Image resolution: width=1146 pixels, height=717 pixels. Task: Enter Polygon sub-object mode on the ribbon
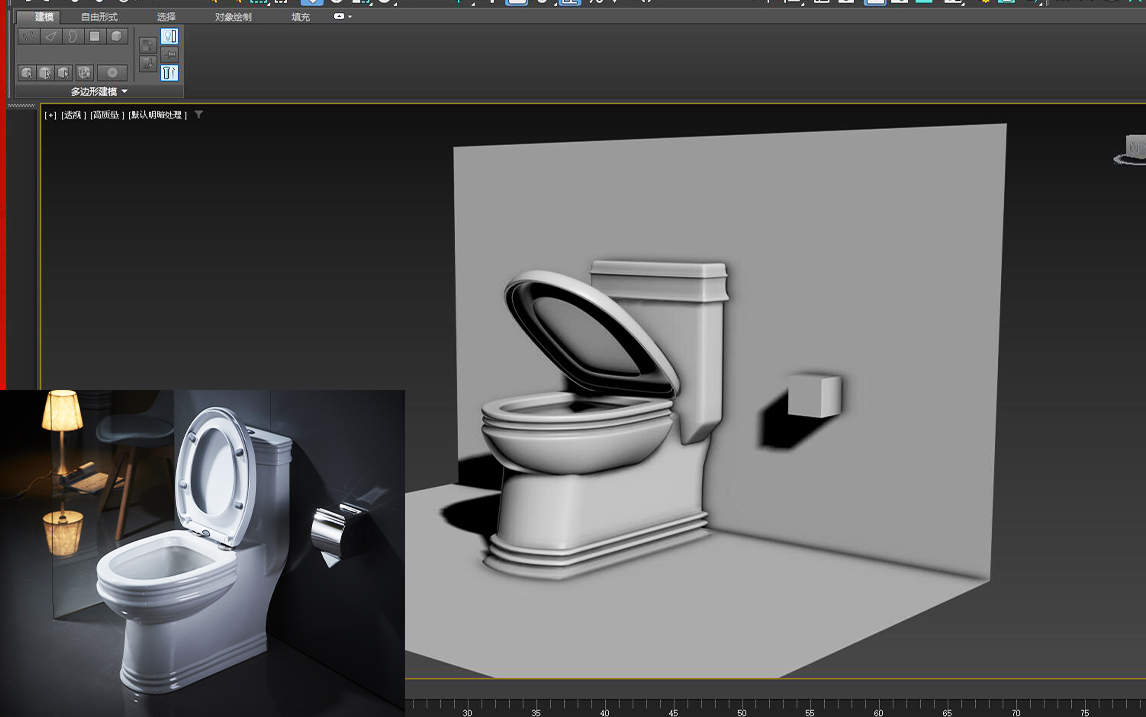tap(95, 37)
